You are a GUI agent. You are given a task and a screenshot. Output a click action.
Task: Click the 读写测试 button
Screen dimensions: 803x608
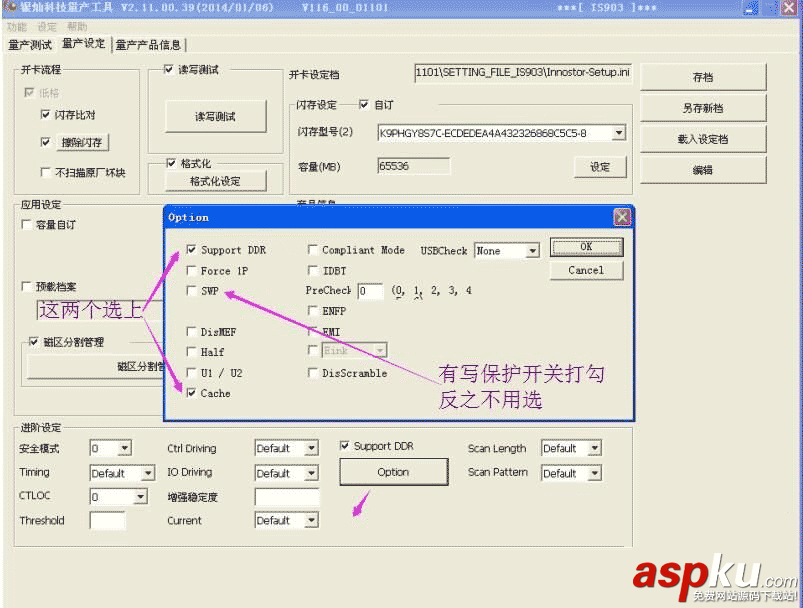click(x=216, y=117)
